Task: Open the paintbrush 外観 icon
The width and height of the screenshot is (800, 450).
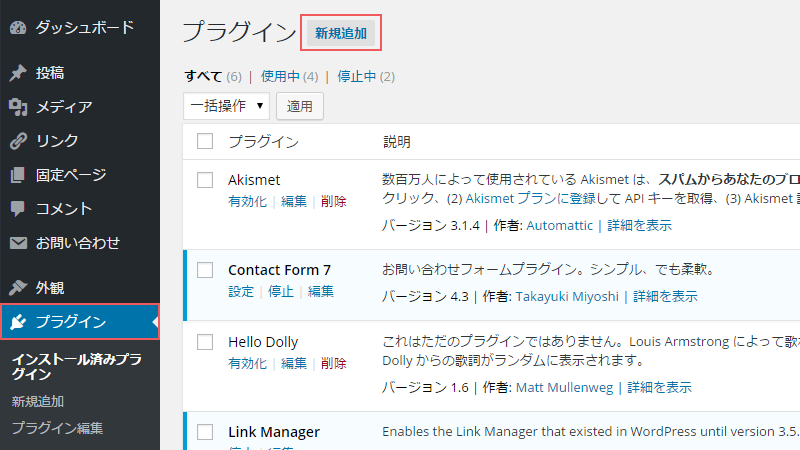Action: (x=18, y=288)
